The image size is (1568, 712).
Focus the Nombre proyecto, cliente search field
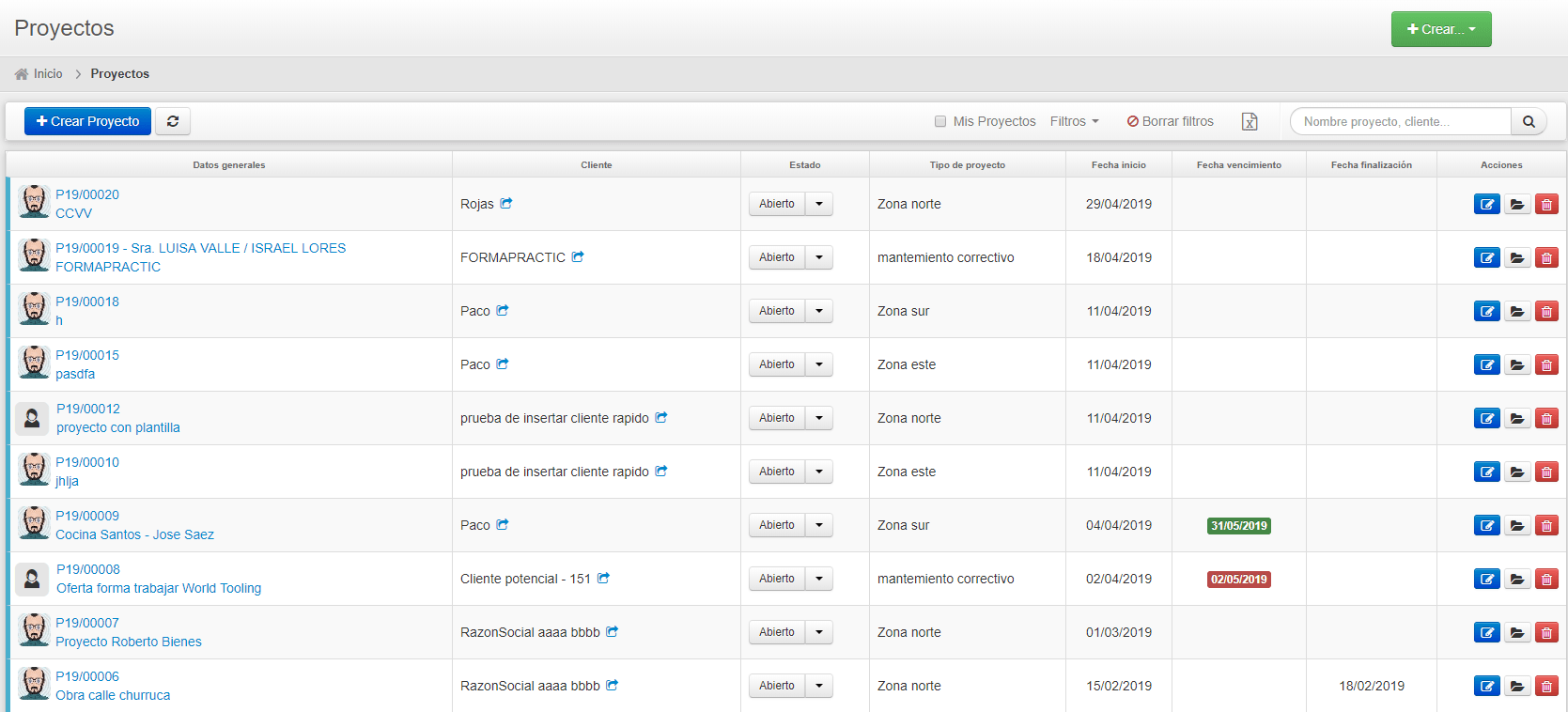point(1401,121)
